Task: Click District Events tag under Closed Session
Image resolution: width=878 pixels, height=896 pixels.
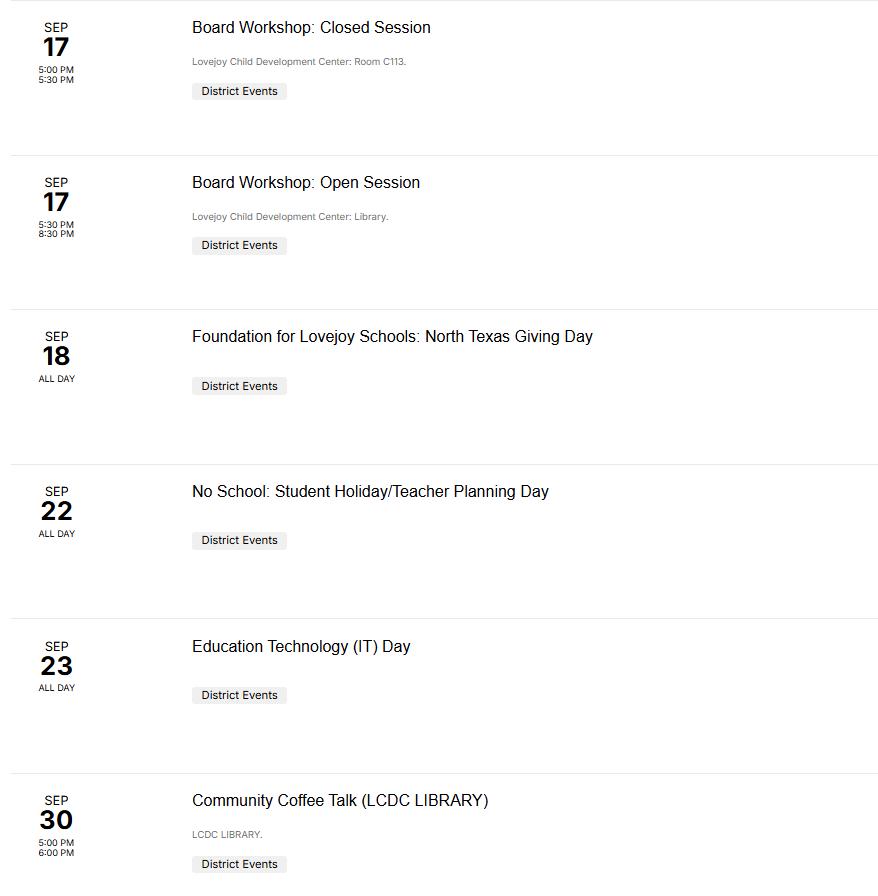Action: tap(240, 91)
